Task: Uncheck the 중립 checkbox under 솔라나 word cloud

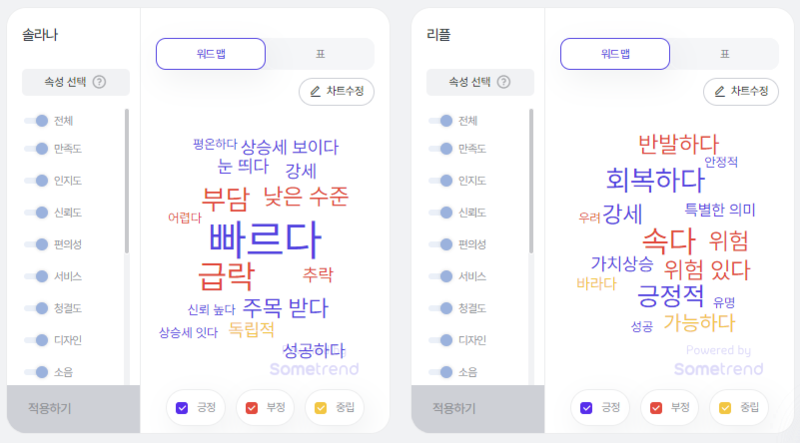Action: click(x=320, y=408)
